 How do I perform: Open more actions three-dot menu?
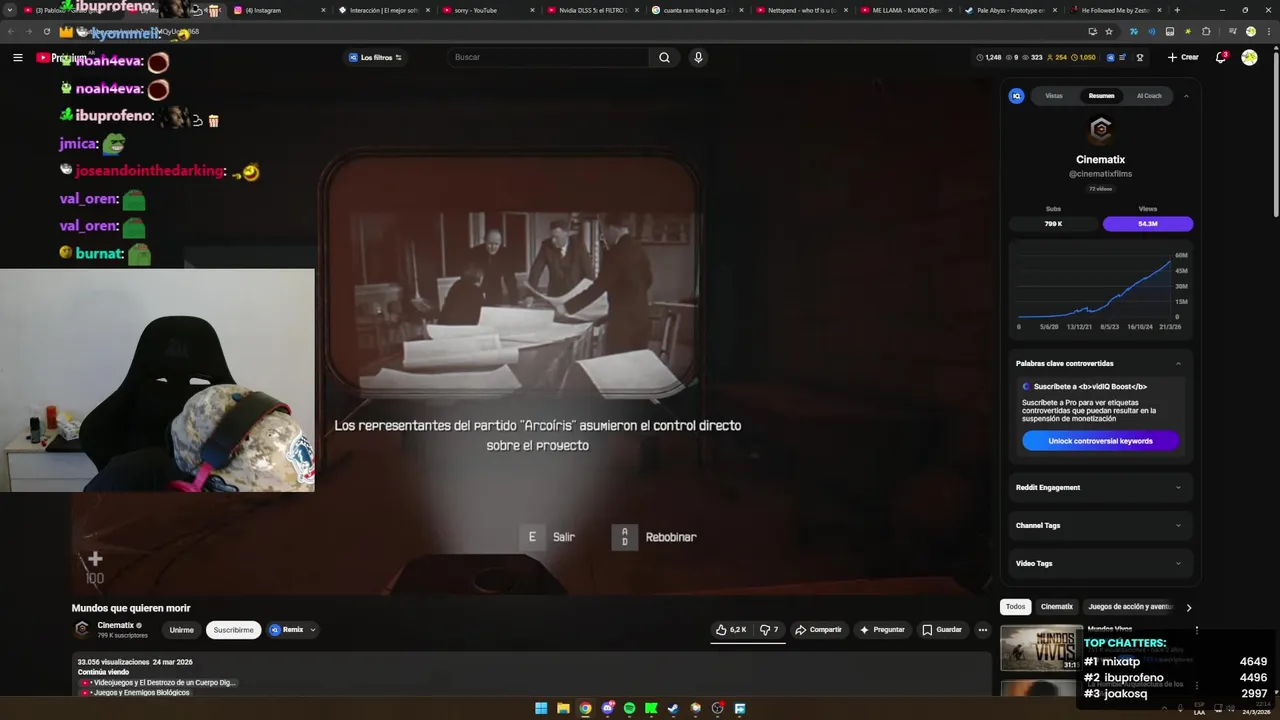983,630
